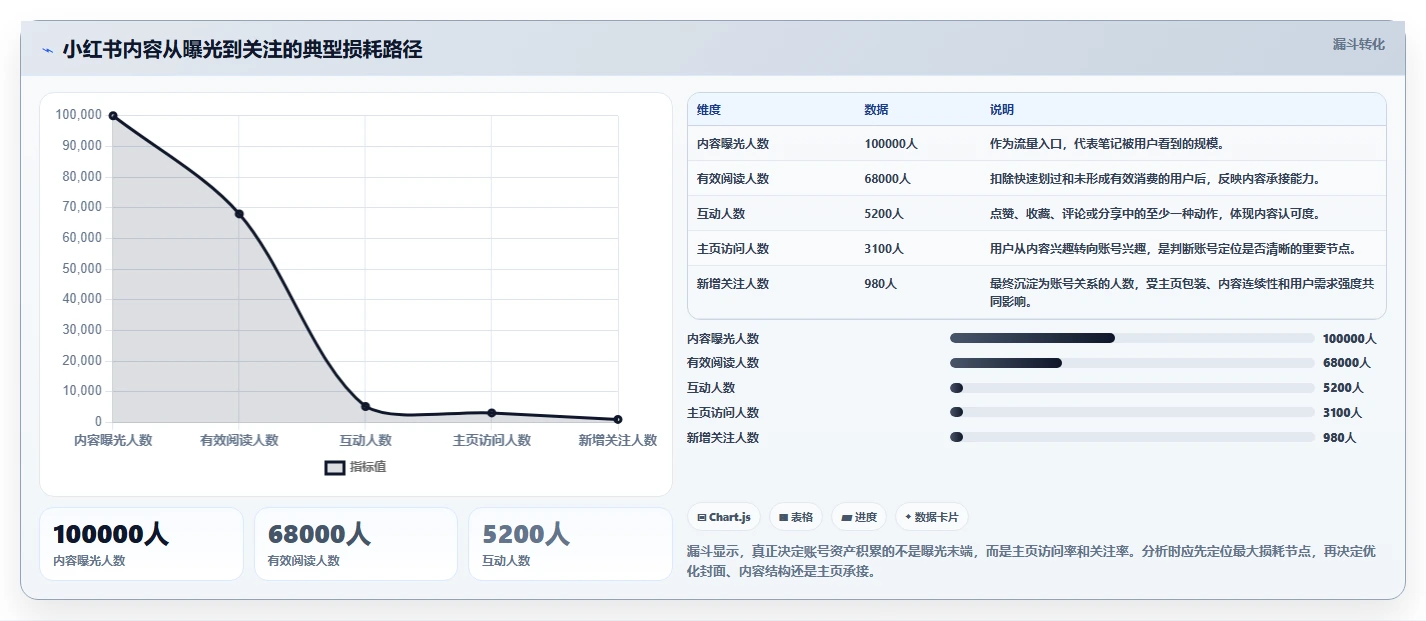Click the x-axis label 主页访问人数
1426x621 pixels.
click(492, 440)
